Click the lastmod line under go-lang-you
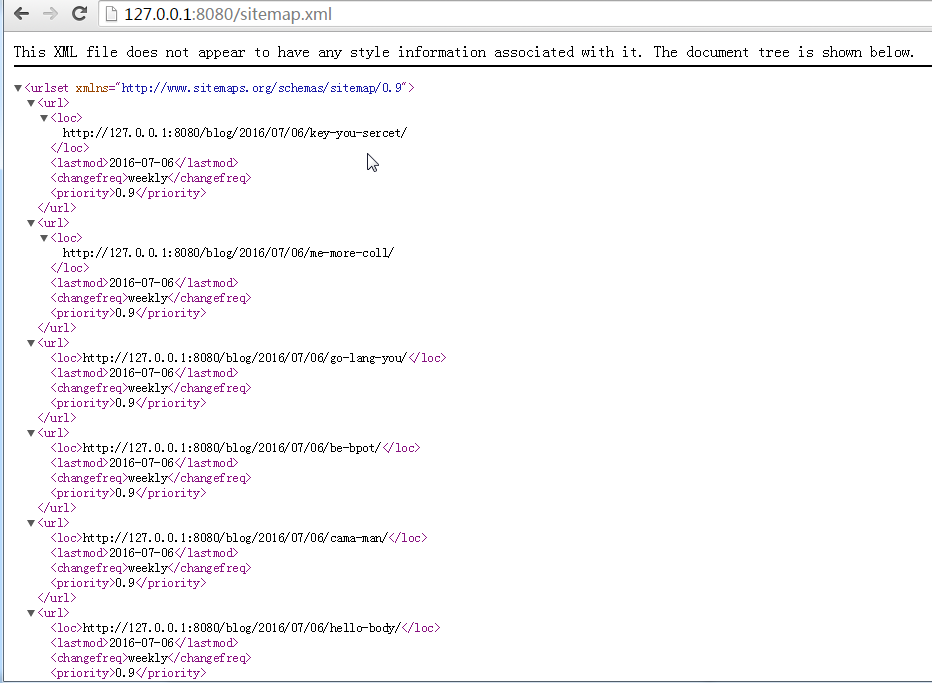Screen dimensions: 932x683 pos(144,373)
